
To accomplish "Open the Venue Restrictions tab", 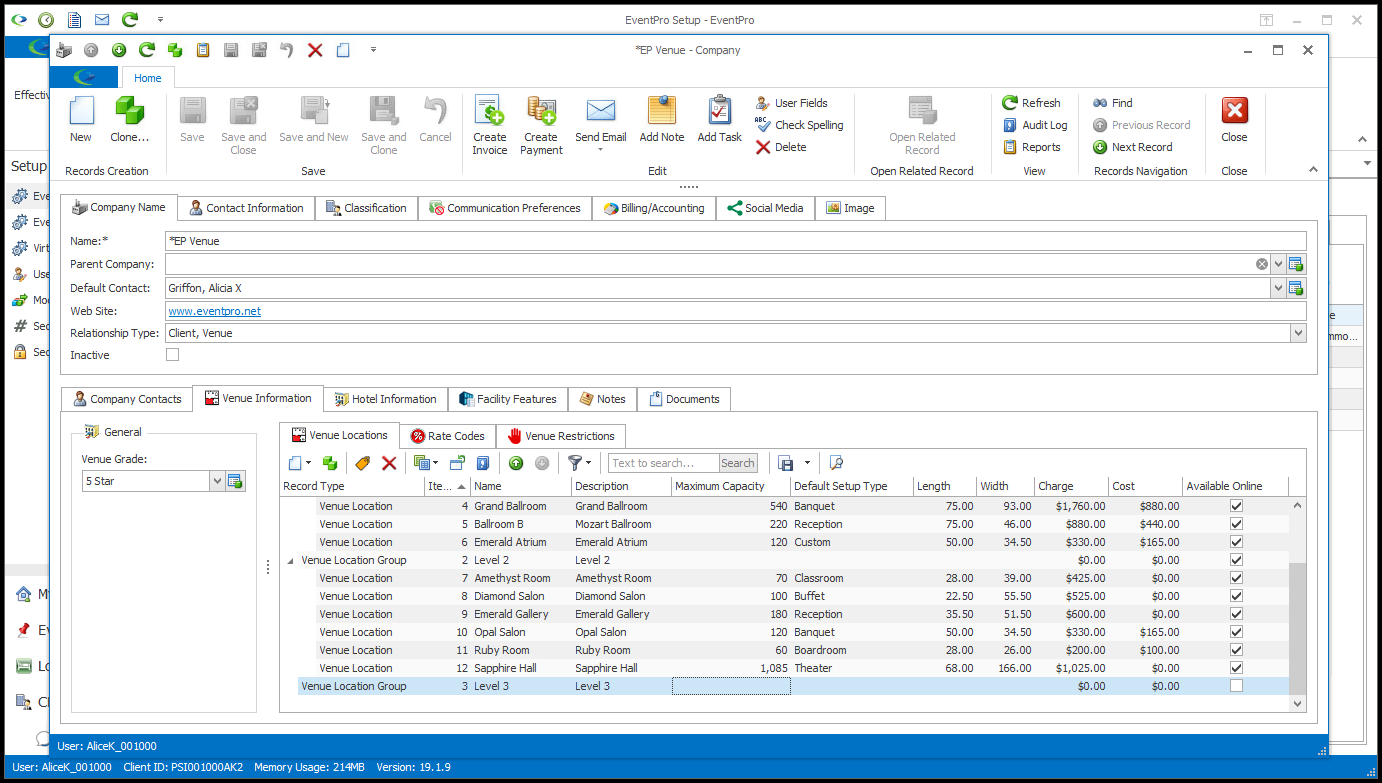I will 561,436.
